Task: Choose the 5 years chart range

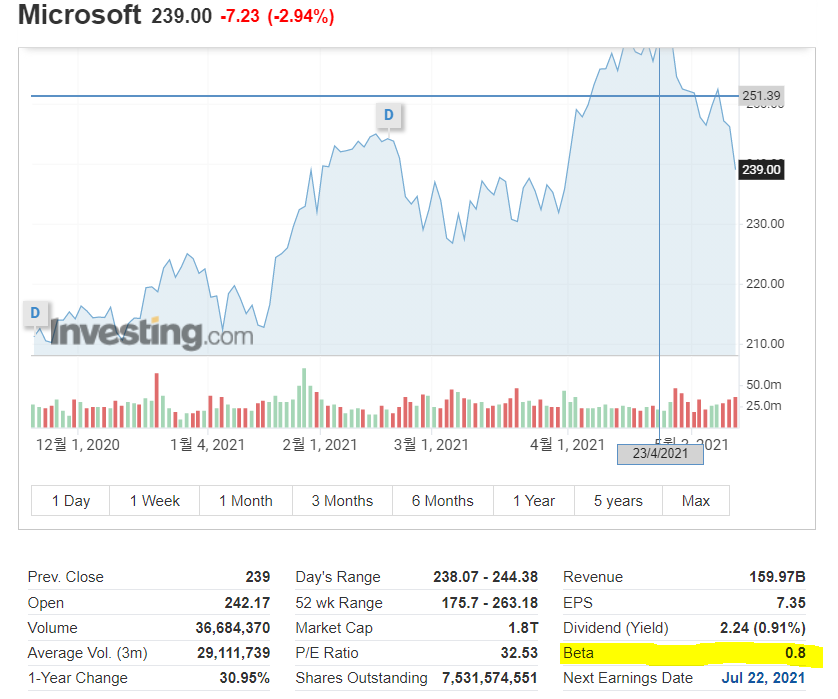Action: pyautogui.click(x=618, y=501)
